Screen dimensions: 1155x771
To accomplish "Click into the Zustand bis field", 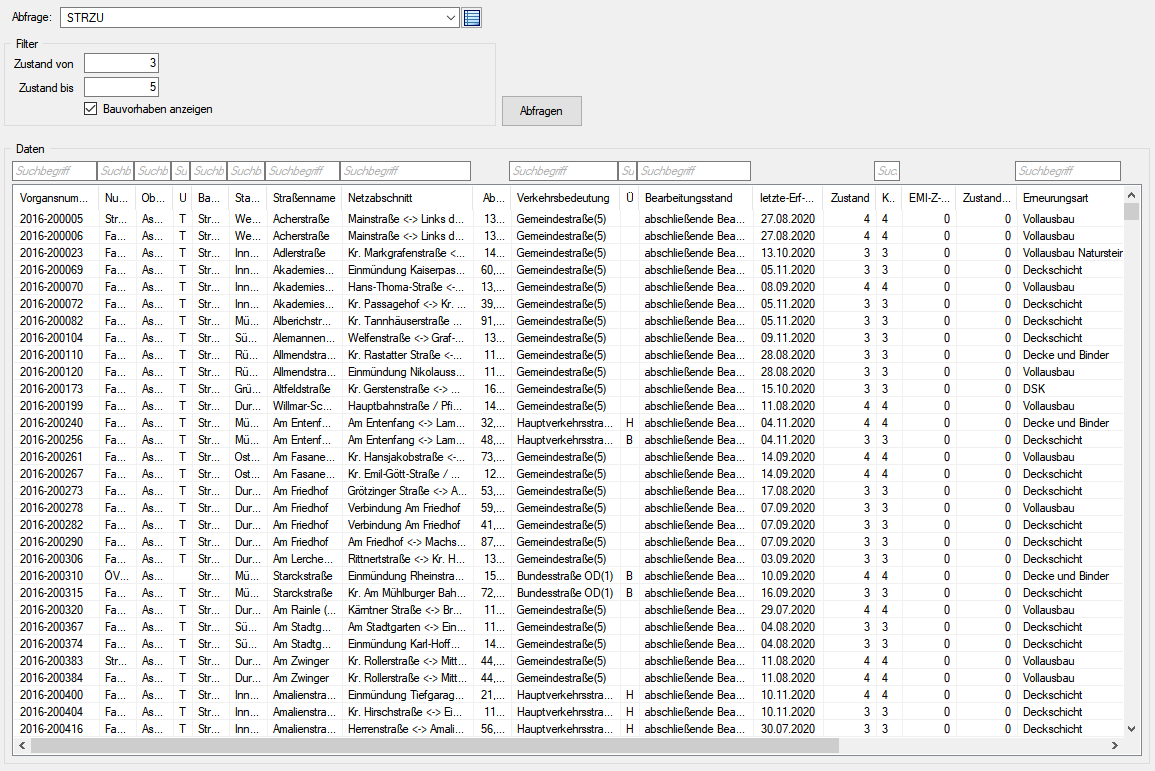I will (121, 87).
